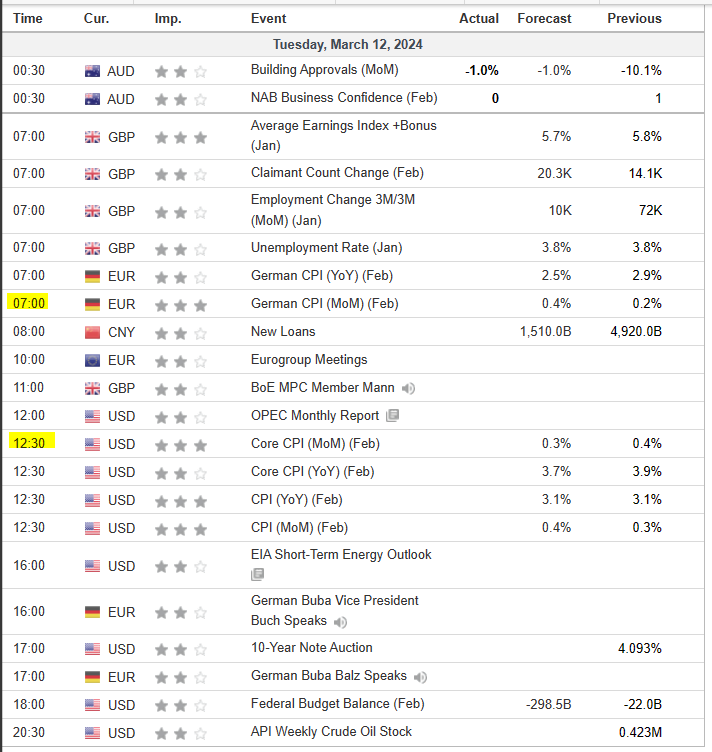The width and height of the screenshot is (712, 752).
Task: Open the Unemployment Rate (Jan) event
Action: [326, 247]
